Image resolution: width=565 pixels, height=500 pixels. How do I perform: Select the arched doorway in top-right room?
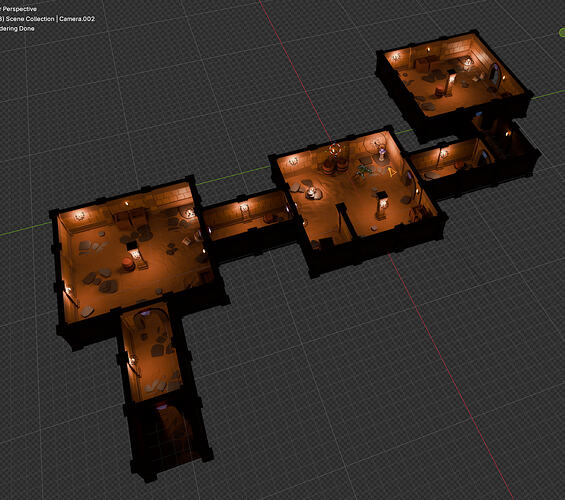click(494, 76)
